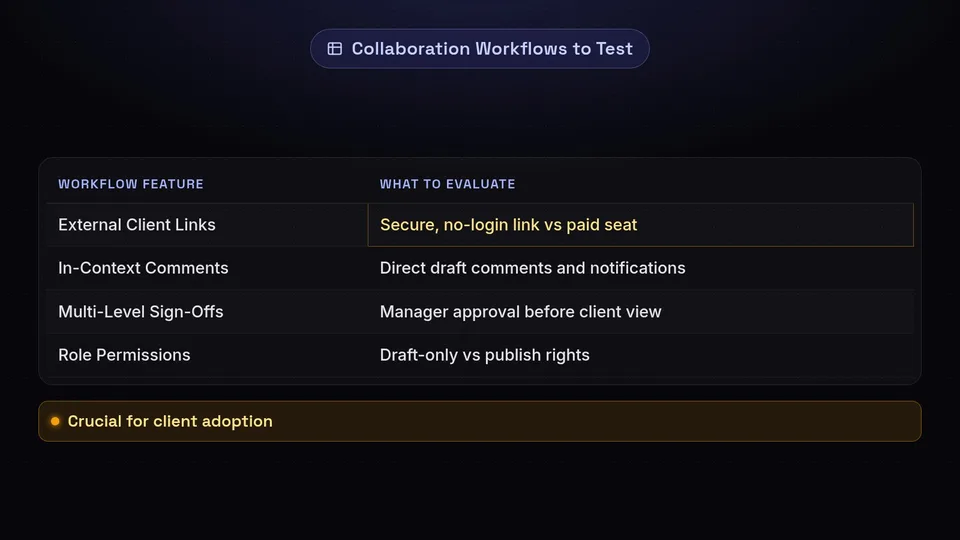Click 'Draft-only vs publish rights' cell
This screenshot has width=960, height=540.
pos(640,355)
